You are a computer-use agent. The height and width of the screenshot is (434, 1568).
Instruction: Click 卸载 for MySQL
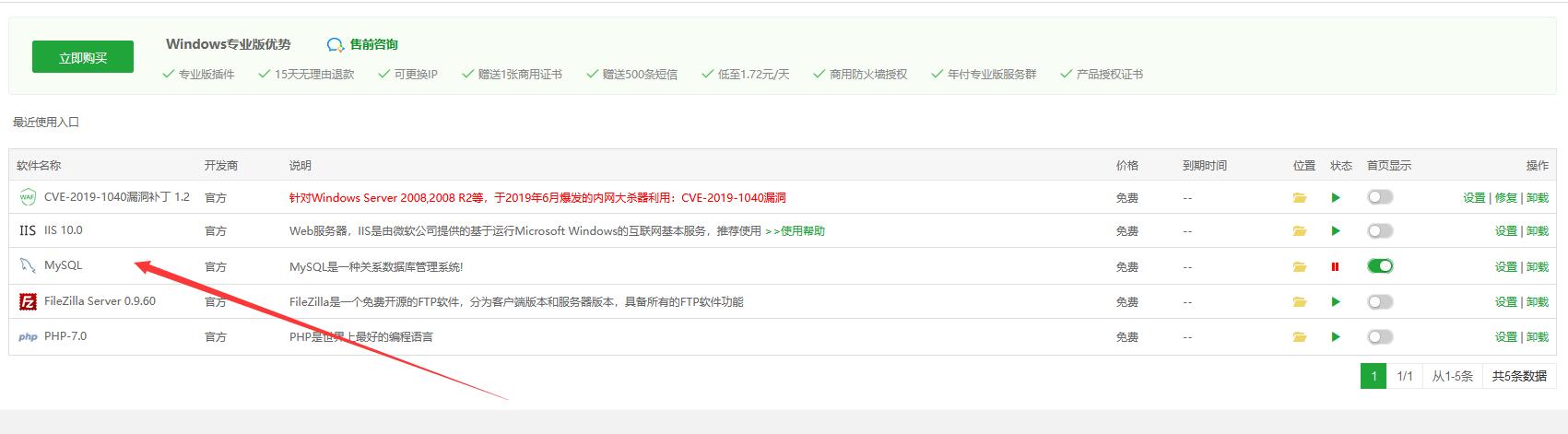coord(1538,266)
